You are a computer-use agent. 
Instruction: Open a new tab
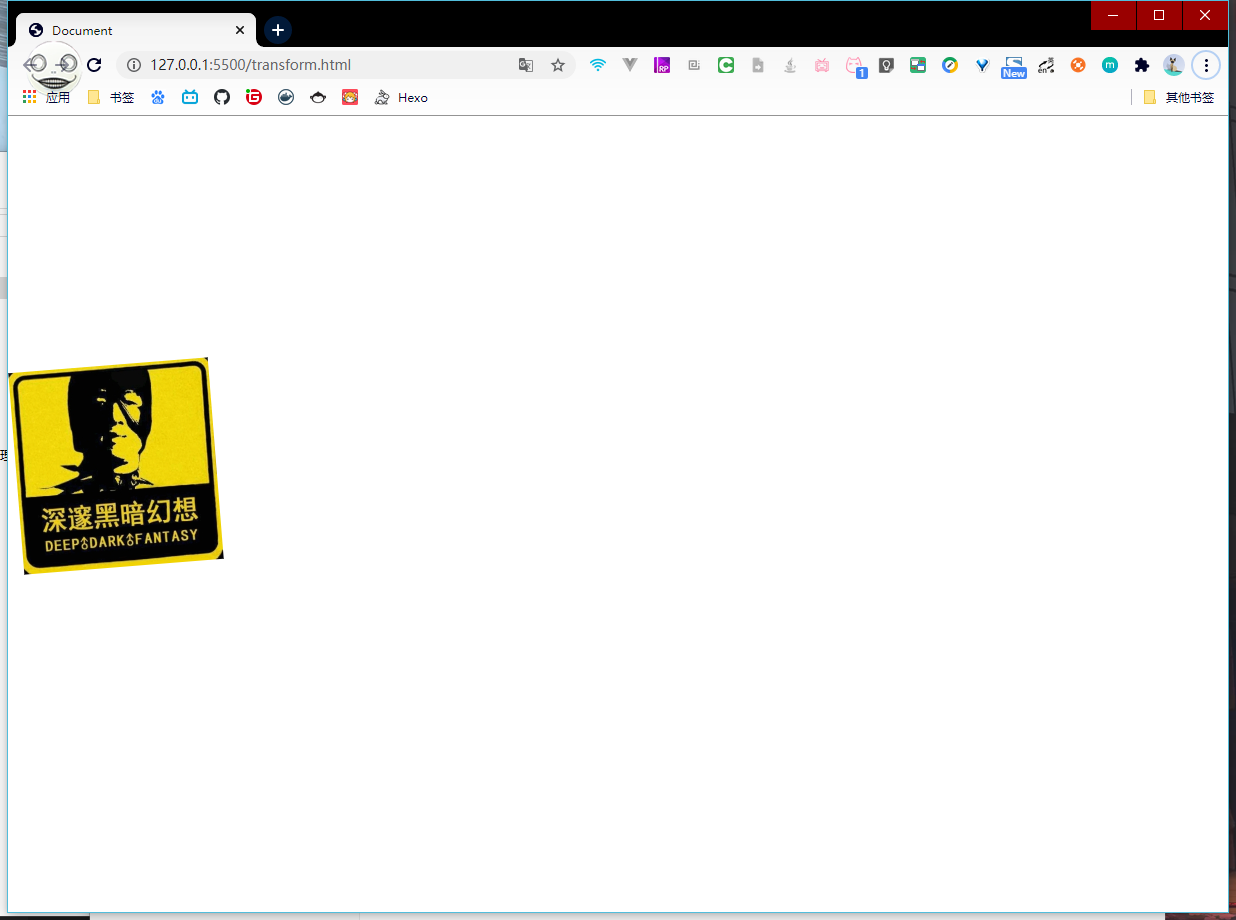pyautogui.click(x=278, y=30)
